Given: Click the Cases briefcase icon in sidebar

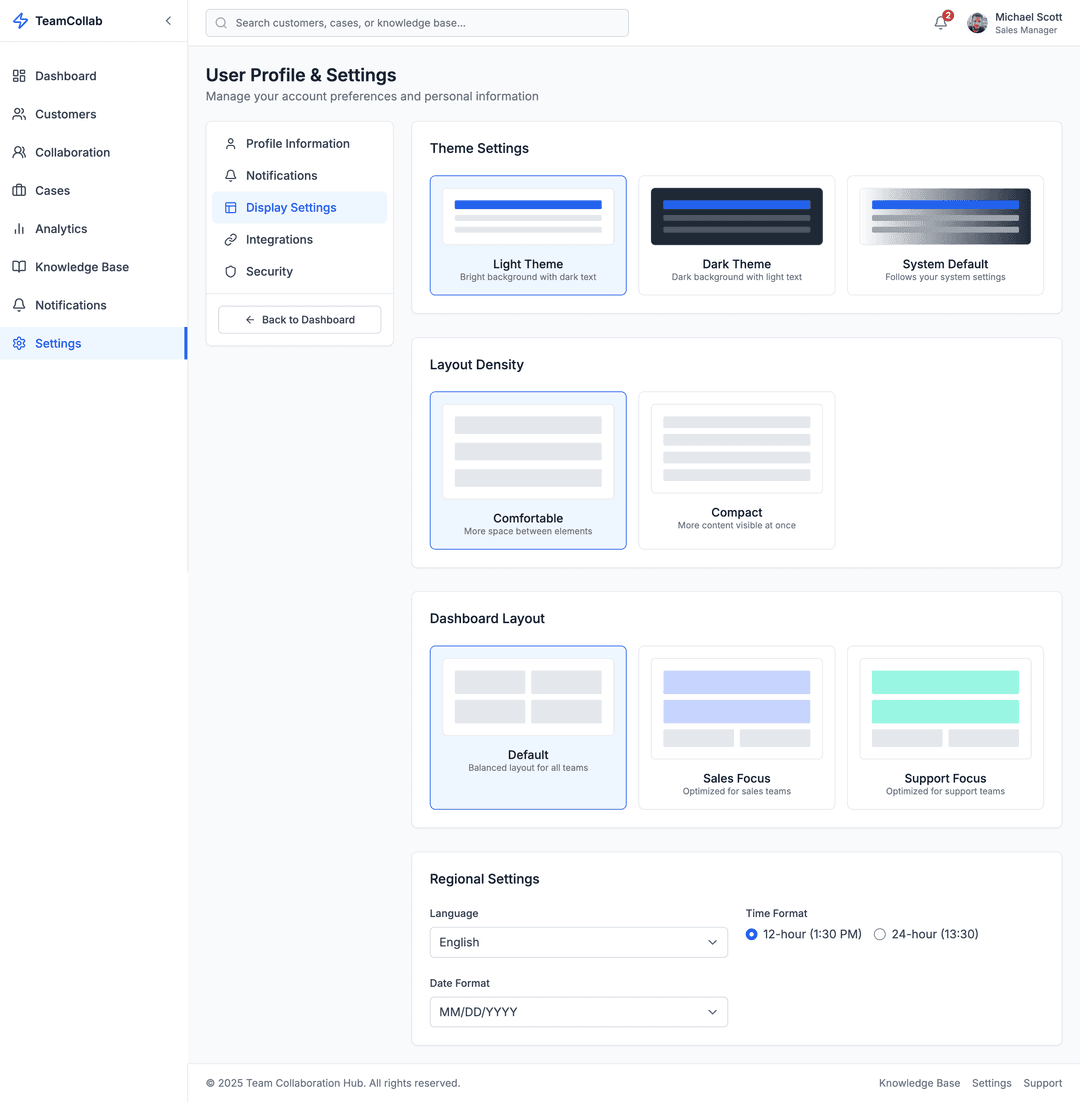Looking at the screenshot, I should click(x=19, y=190).
